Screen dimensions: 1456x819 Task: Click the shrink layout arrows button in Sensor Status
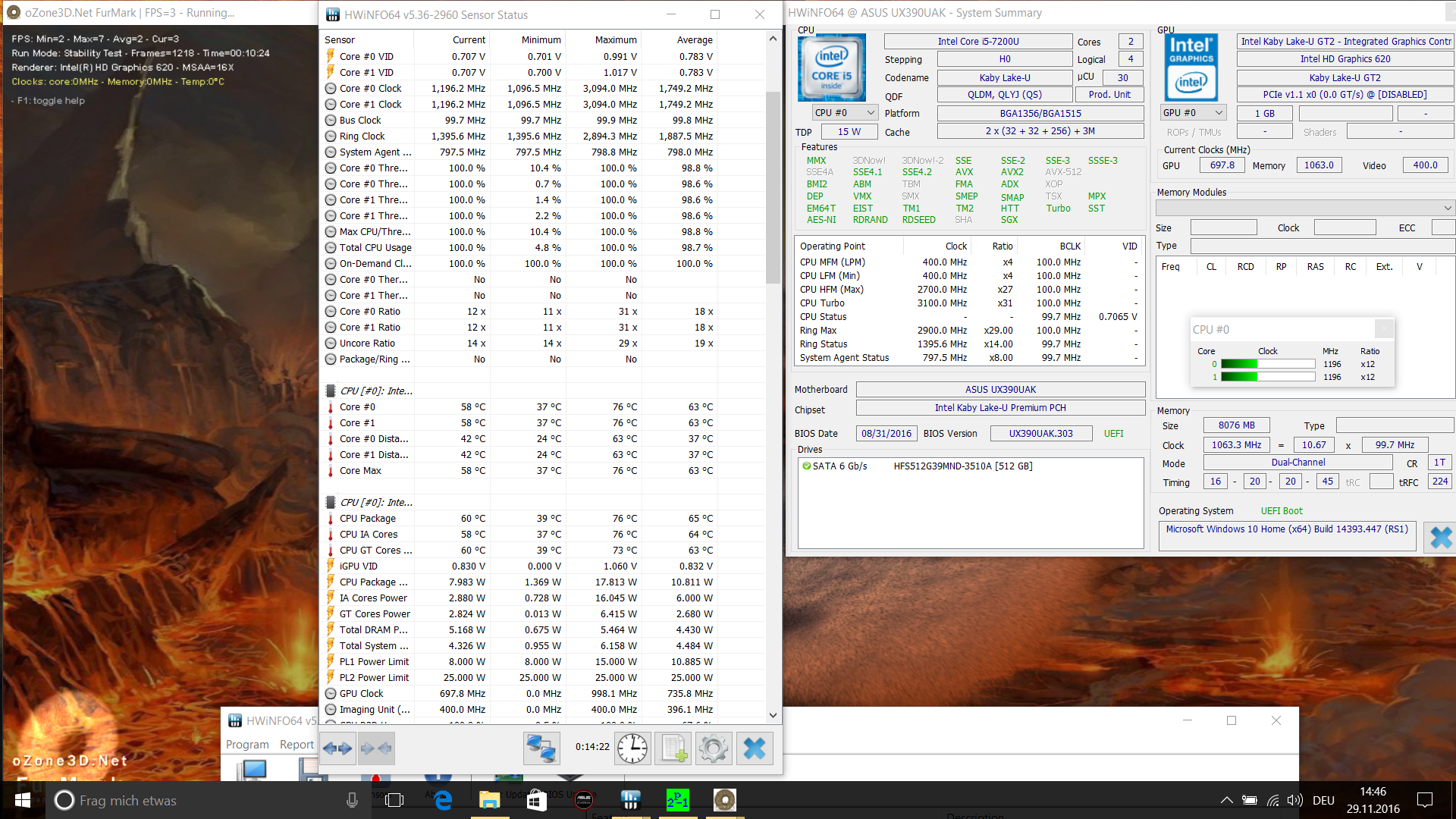[x=376, y=748]
